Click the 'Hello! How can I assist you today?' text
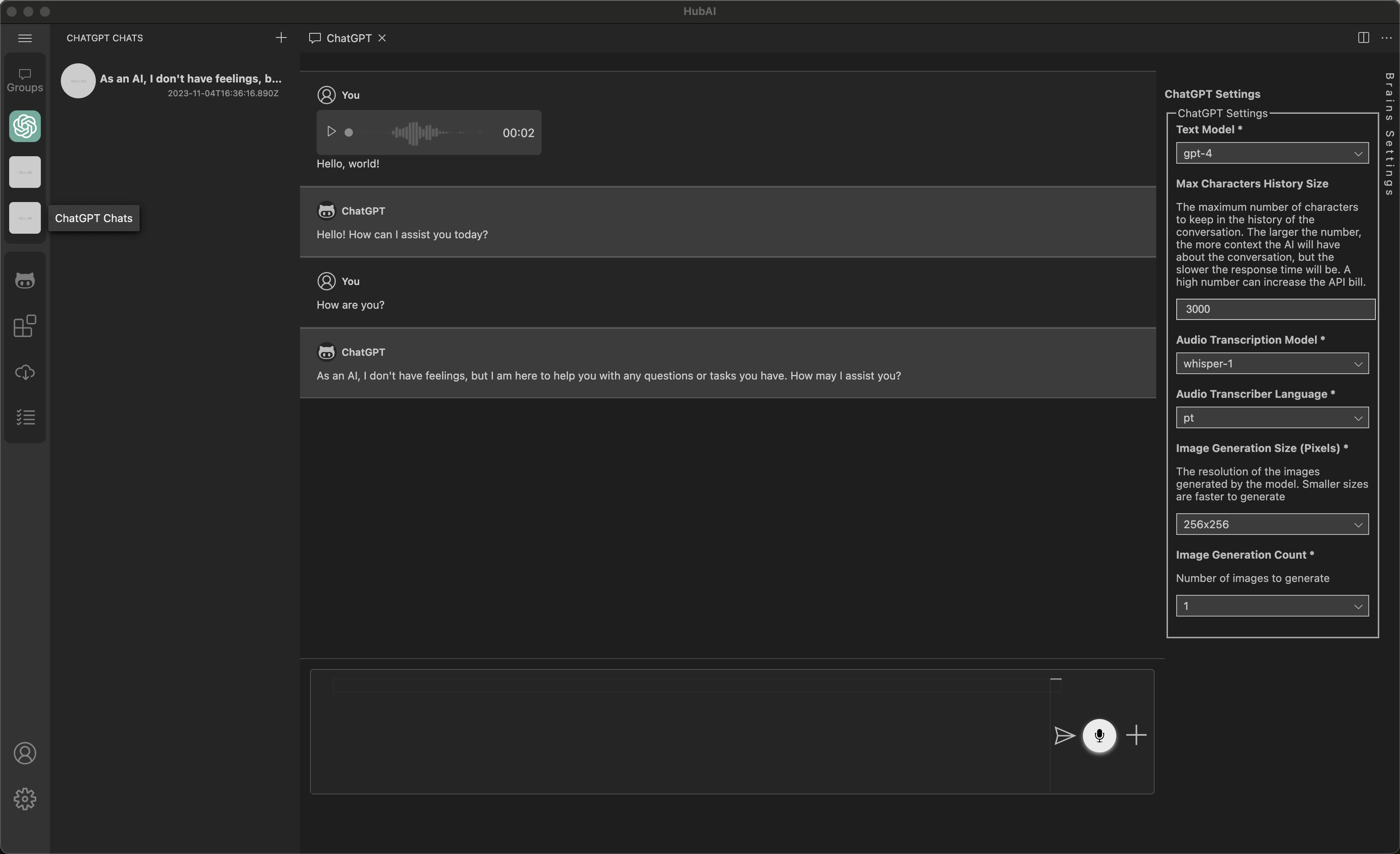 (402, 235)
